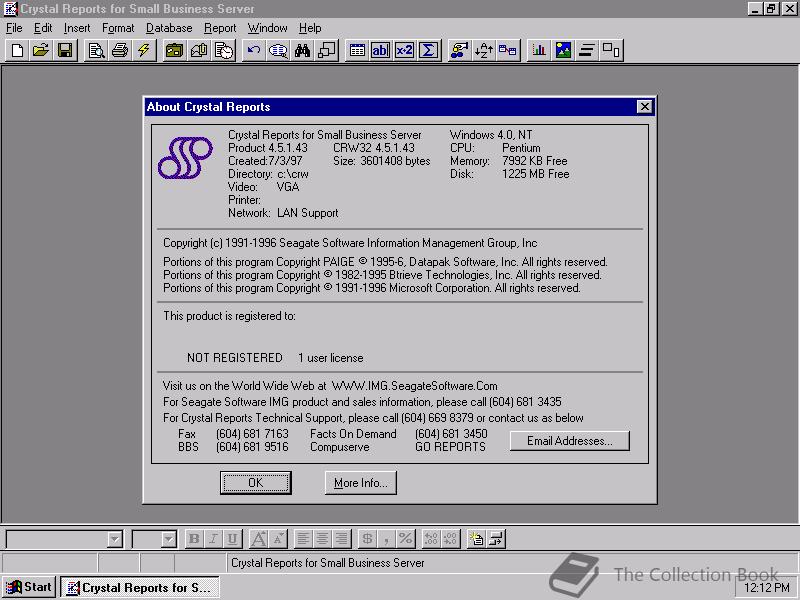
Task: Close the About Crystal Reports dialog
Action: pyautogui.click(x=644, y=107)
